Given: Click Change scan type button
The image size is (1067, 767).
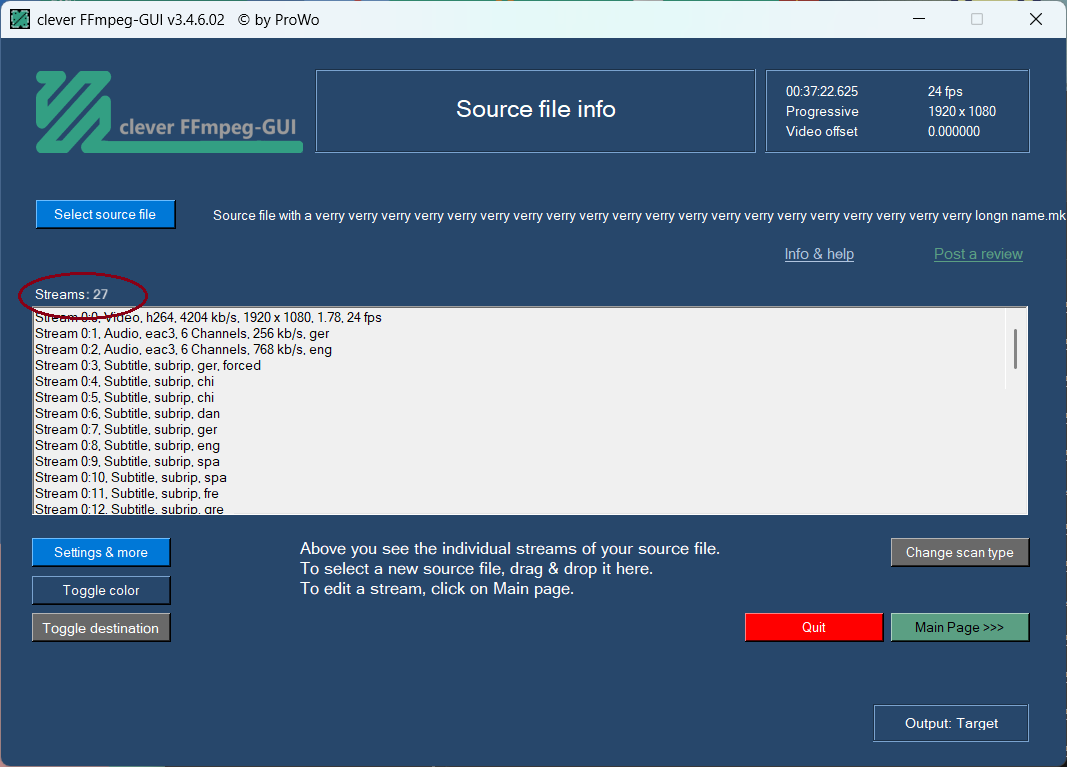Looking at the screenshot, I should (959, 553).
